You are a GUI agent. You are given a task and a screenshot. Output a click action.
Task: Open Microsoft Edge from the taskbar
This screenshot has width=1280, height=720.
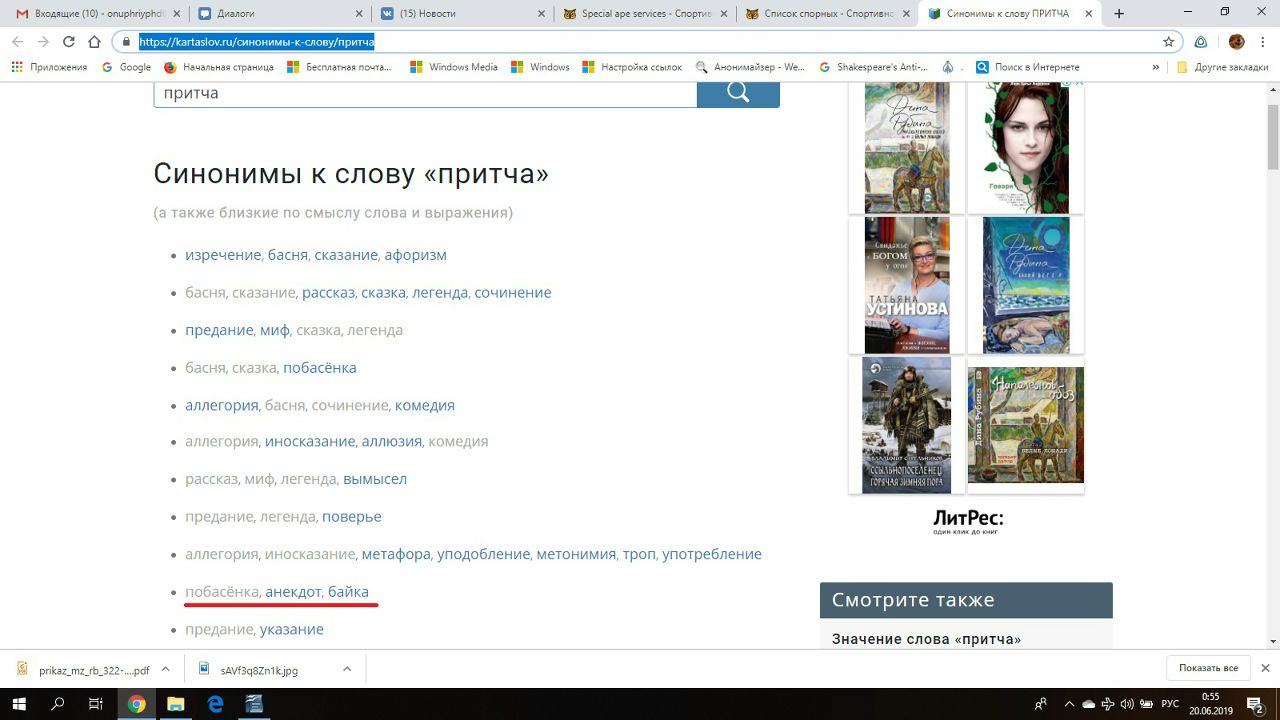[x=215, y=704]
